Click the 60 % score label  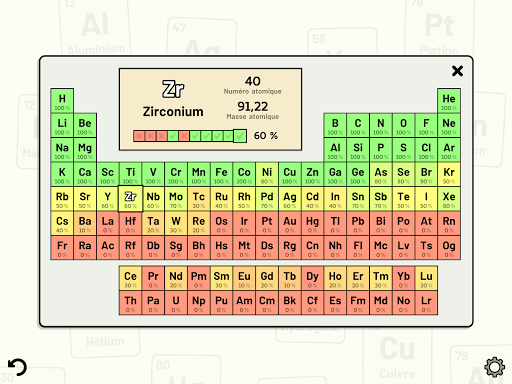click(266, 136)
